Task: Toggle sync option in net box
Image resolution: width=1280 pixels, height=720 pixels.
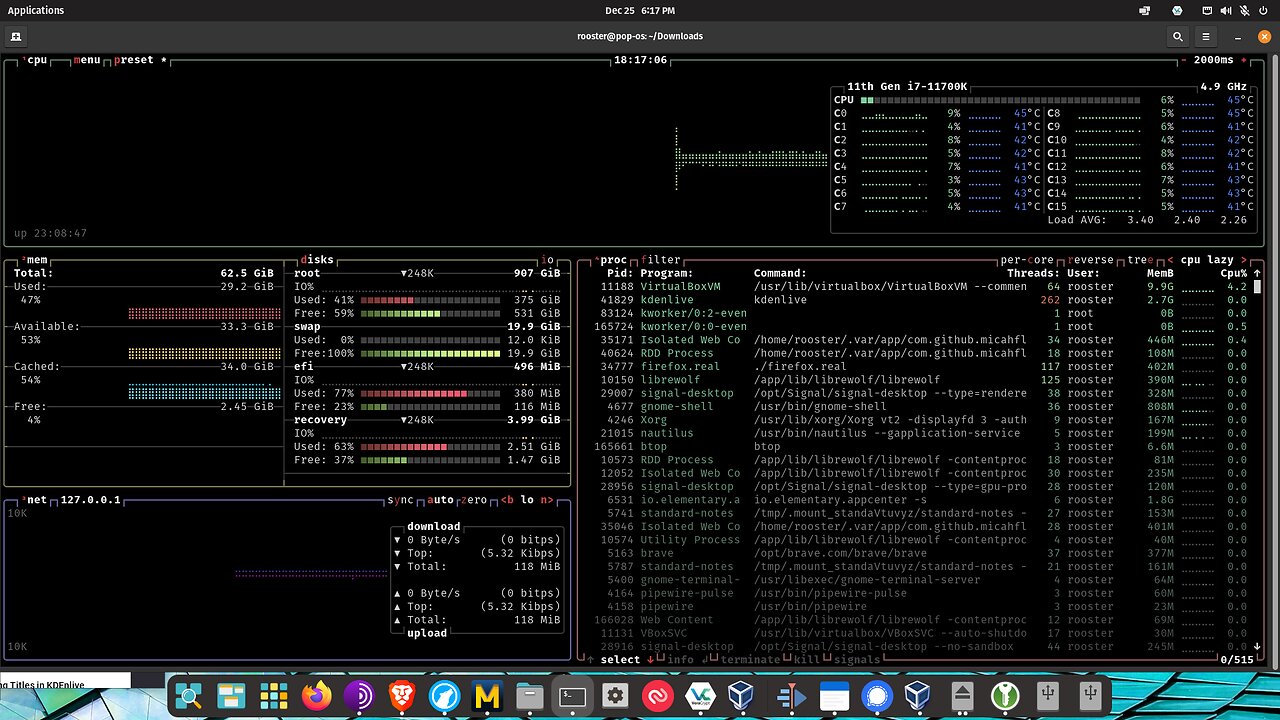Action: pyautogui.click(x=400, y=500)
